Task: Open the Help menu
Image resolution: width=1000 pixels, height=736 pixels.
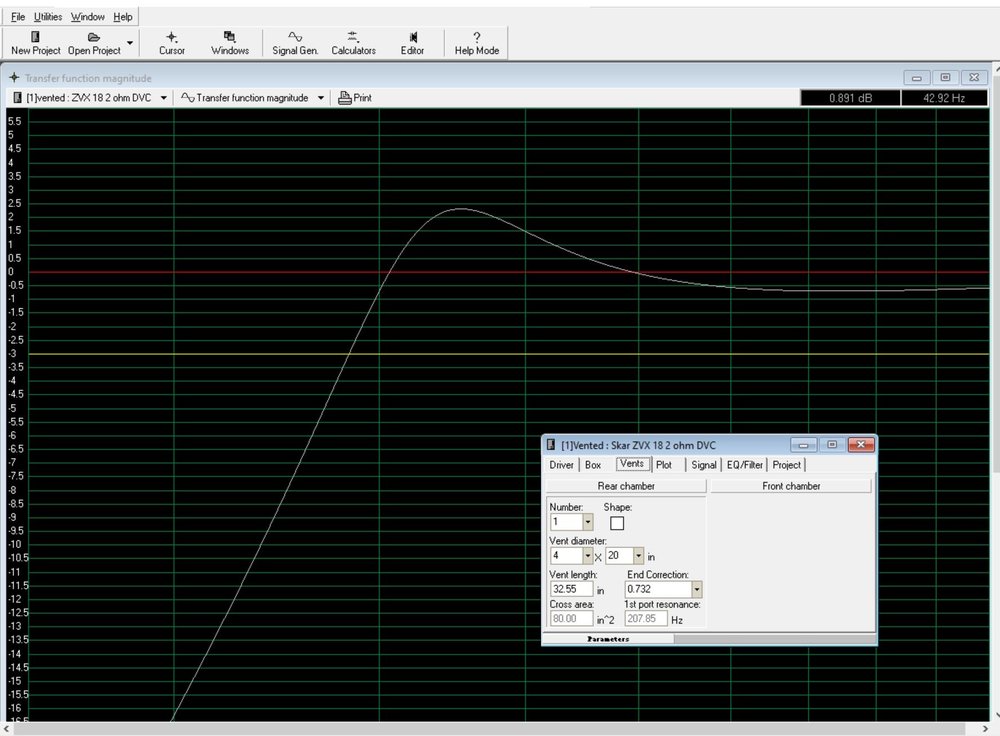Action: point(122,17)
